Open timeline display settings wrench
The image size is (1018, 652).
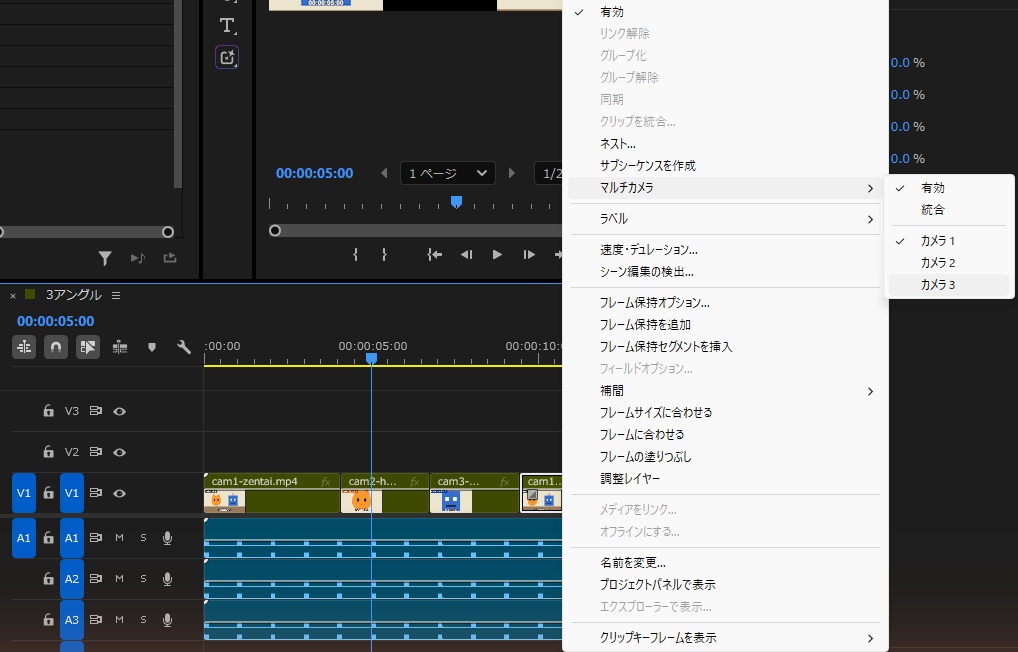tap(184, 347)
